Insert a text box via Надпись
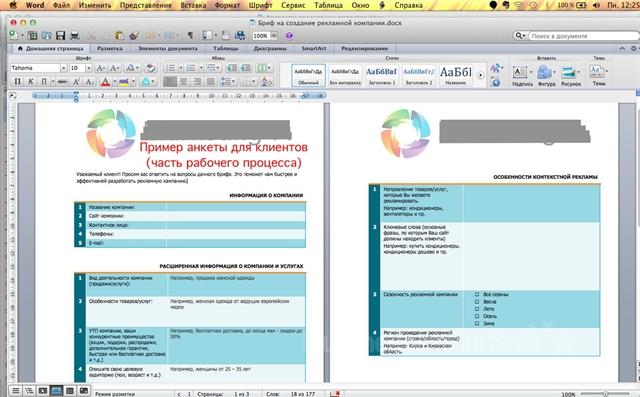The image size is (640, 397). point(520,75)
